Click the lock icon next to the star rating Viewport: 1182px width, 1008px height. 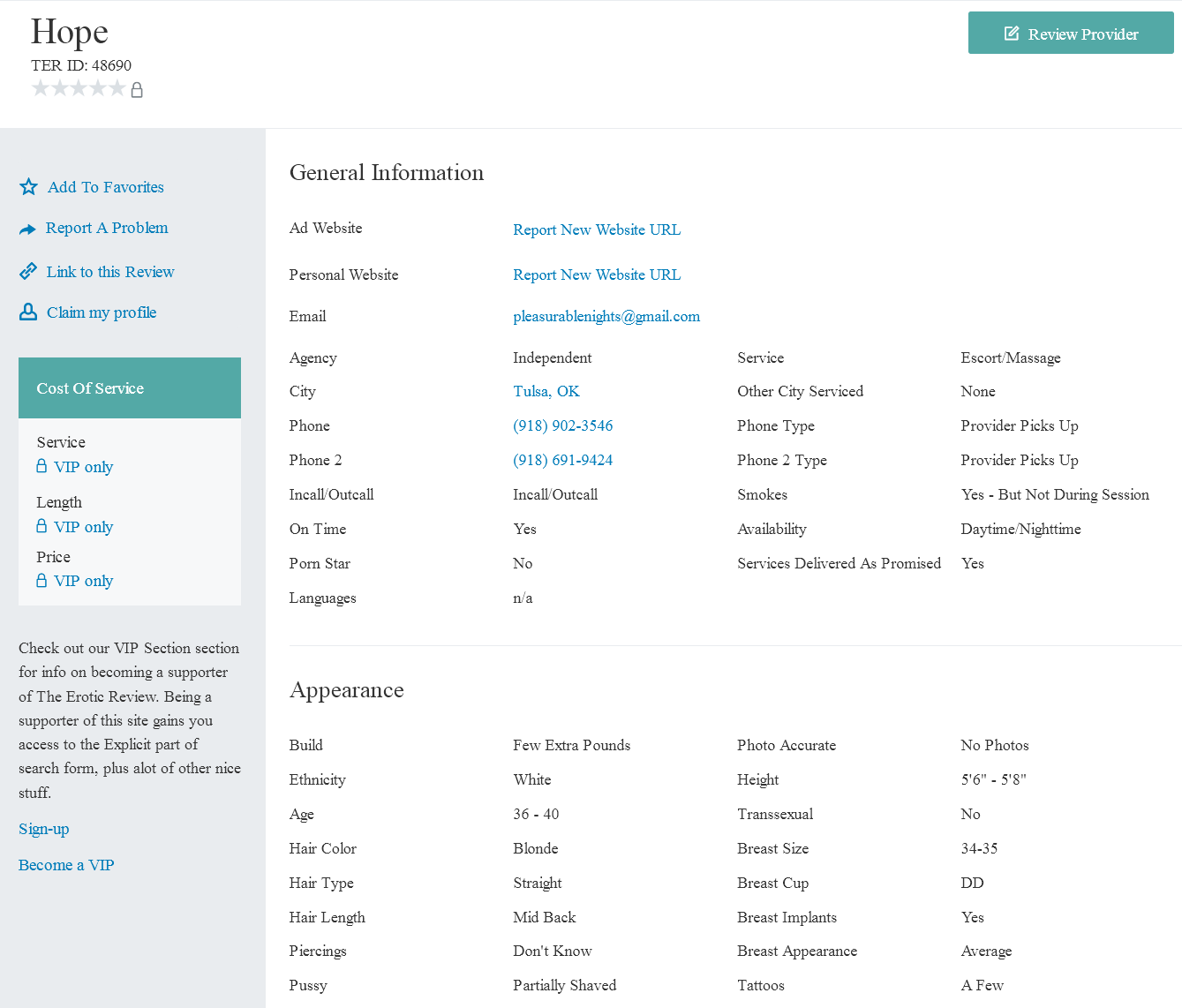tap(137, 90)
